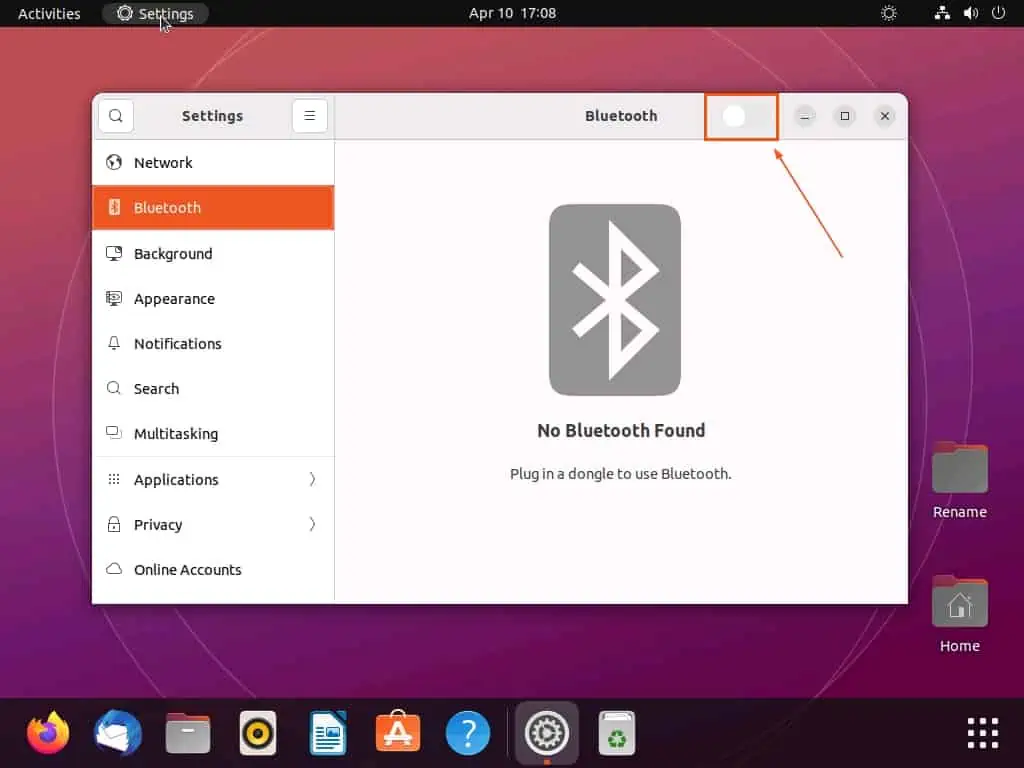Expand Privacy chevron arrow
The width and height of the screenshot is (1024, 768).
pyautogui.click(x=312, y=525)
